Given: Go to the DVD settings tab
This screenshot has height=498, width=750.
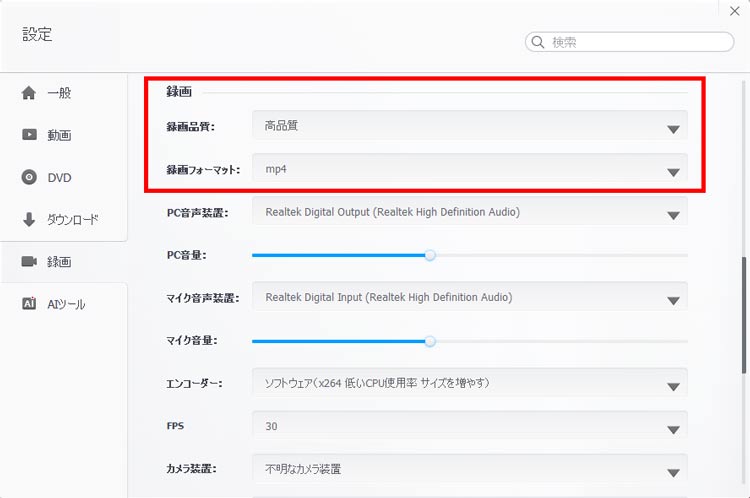Looking at the screenshot, I should 64,177.
